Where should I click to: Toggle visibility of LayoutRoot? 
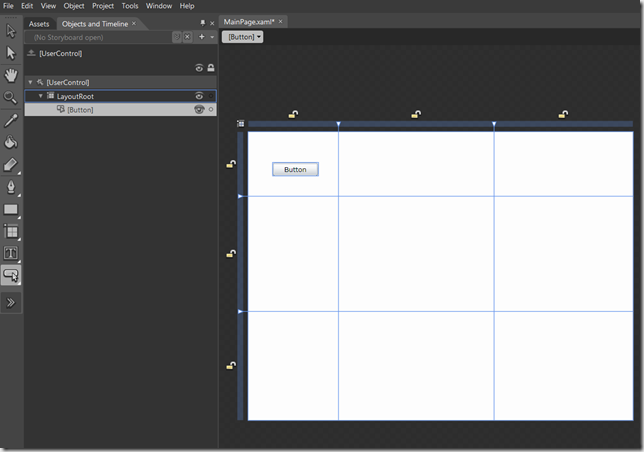[x=199, y=96]
